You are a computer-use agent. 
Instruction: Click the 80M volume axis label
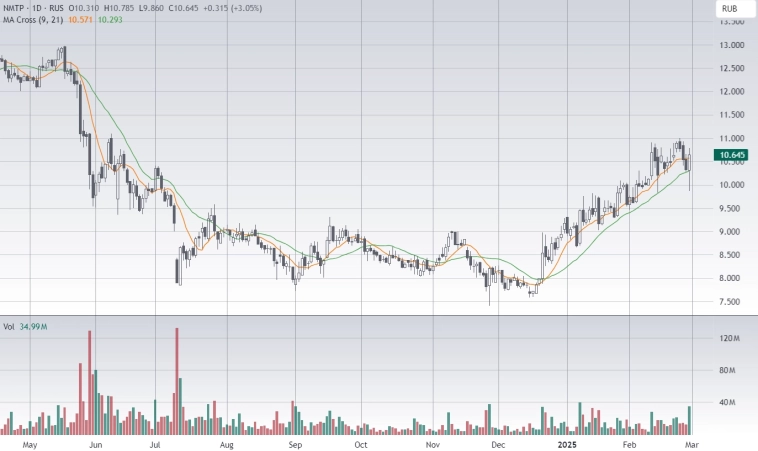(728, 370)
